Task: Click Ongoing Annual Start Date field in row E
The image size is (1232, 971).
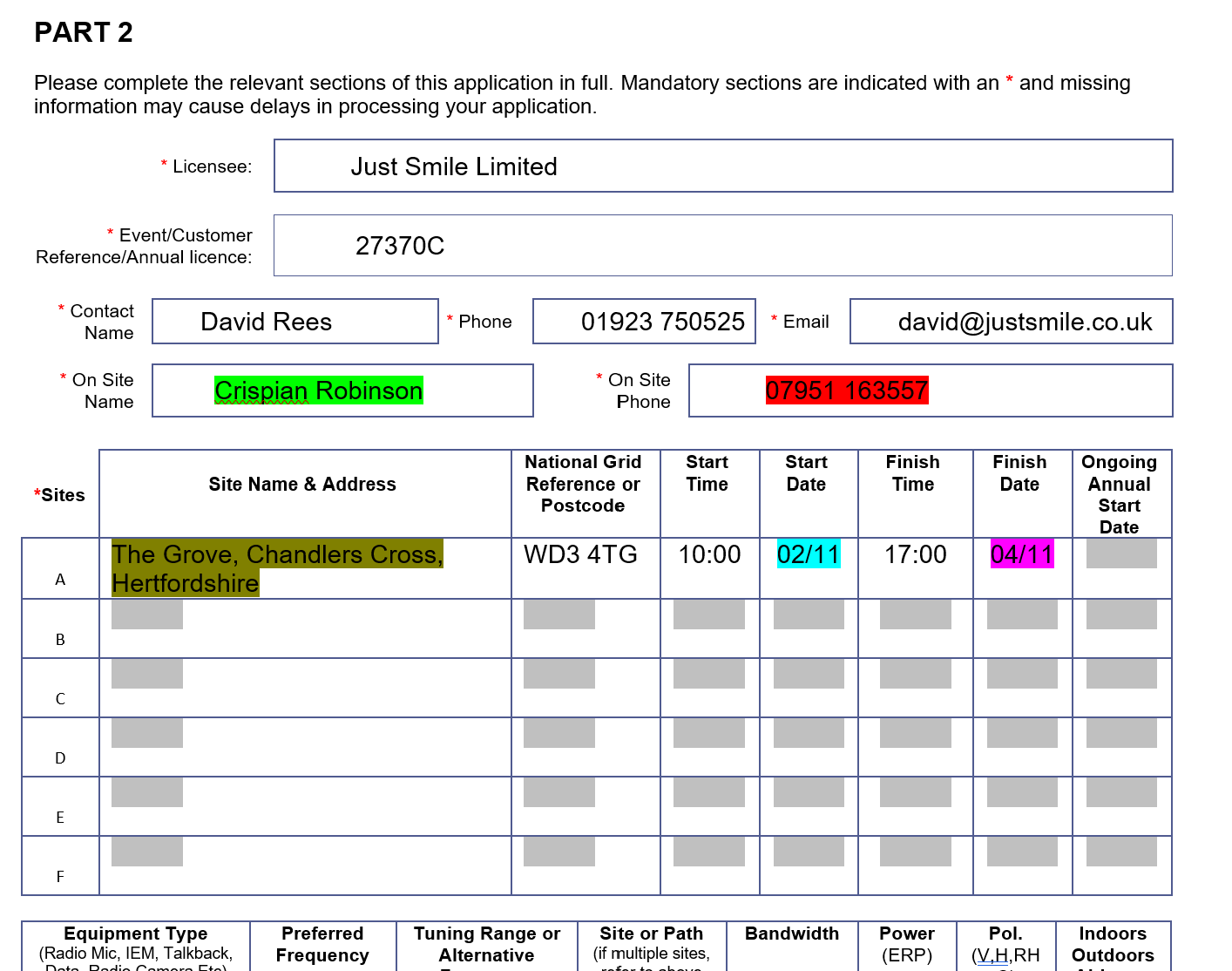Action: 1121,792
